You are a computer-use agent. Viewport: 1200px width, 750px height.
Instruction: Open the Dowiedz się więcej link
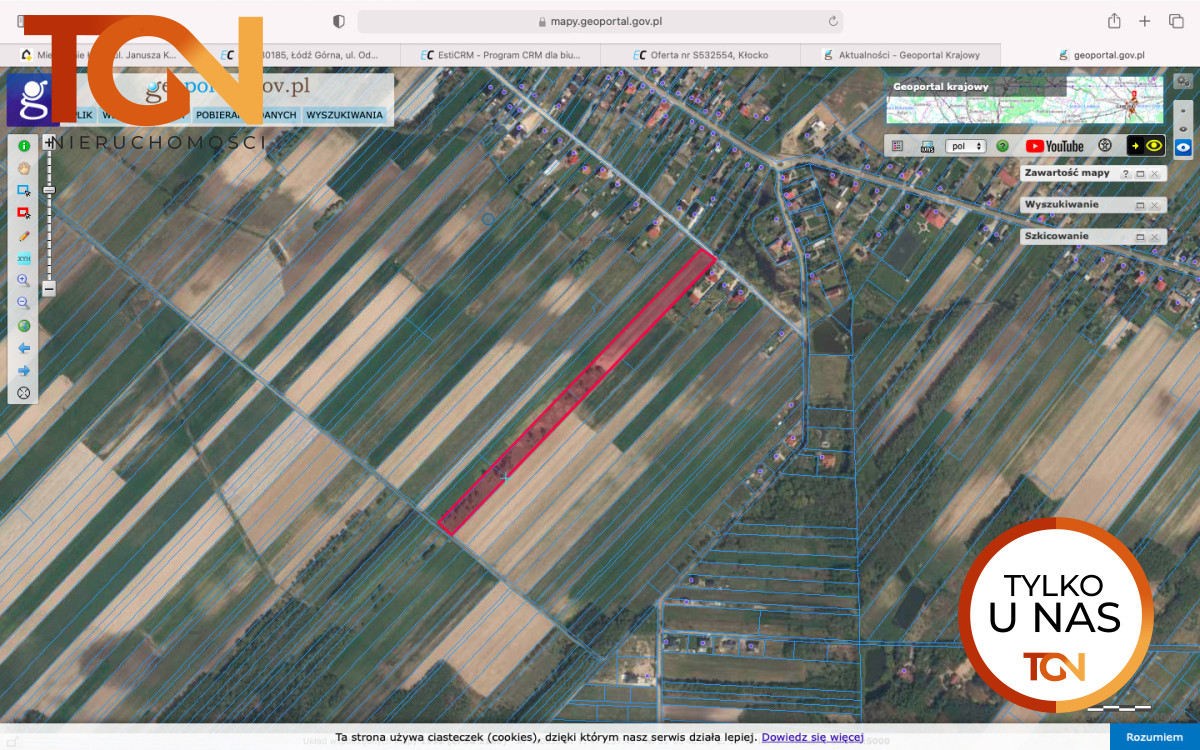(x=812, y=737)
